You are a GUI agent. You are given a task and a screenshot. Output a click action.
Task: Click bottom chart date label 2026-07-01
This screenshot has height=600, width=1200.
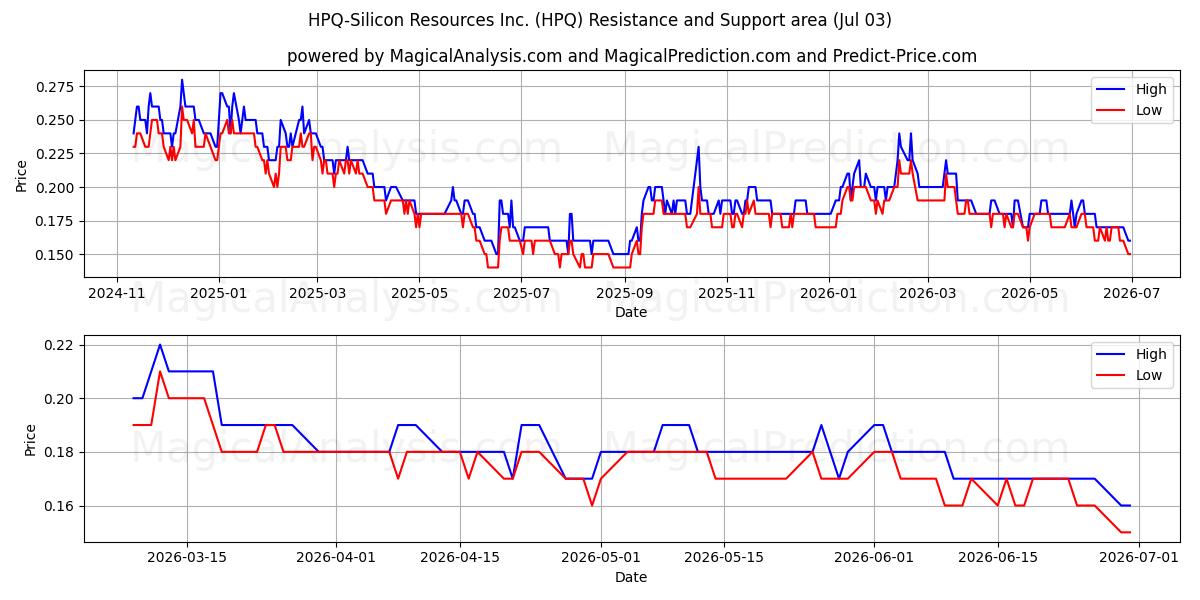(x=1139, y=558)
